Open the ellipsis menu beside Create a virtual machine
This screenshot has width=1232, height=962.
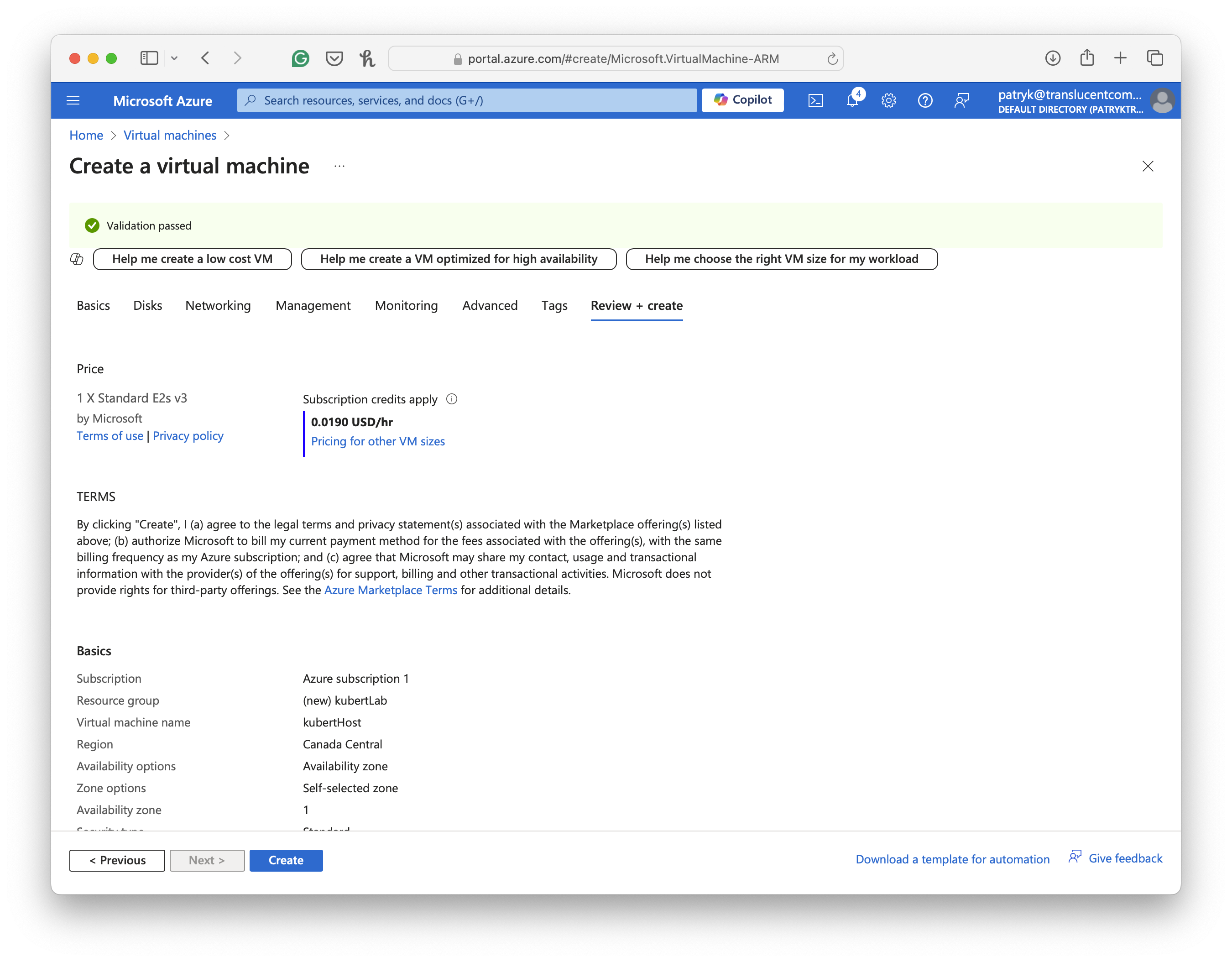pos(339,166)
